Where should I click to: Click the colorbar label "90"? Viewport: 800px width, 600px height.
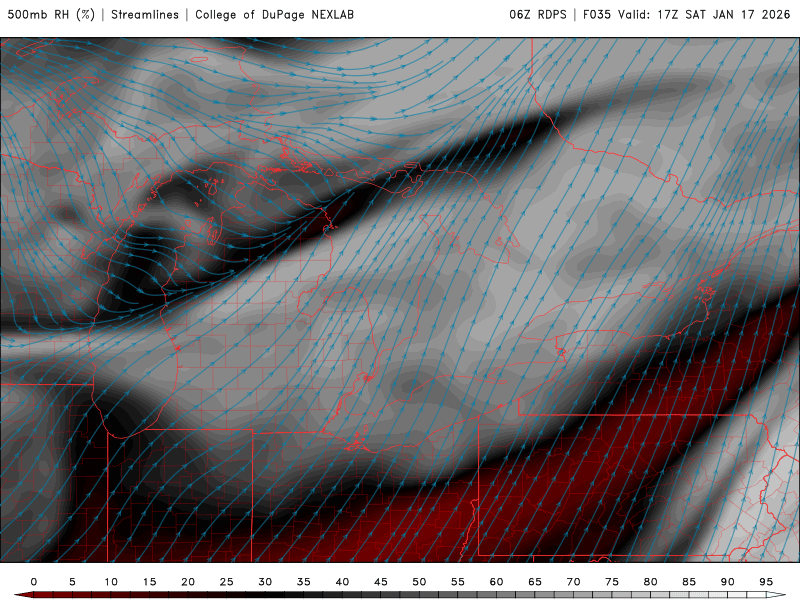pos(728,582)
